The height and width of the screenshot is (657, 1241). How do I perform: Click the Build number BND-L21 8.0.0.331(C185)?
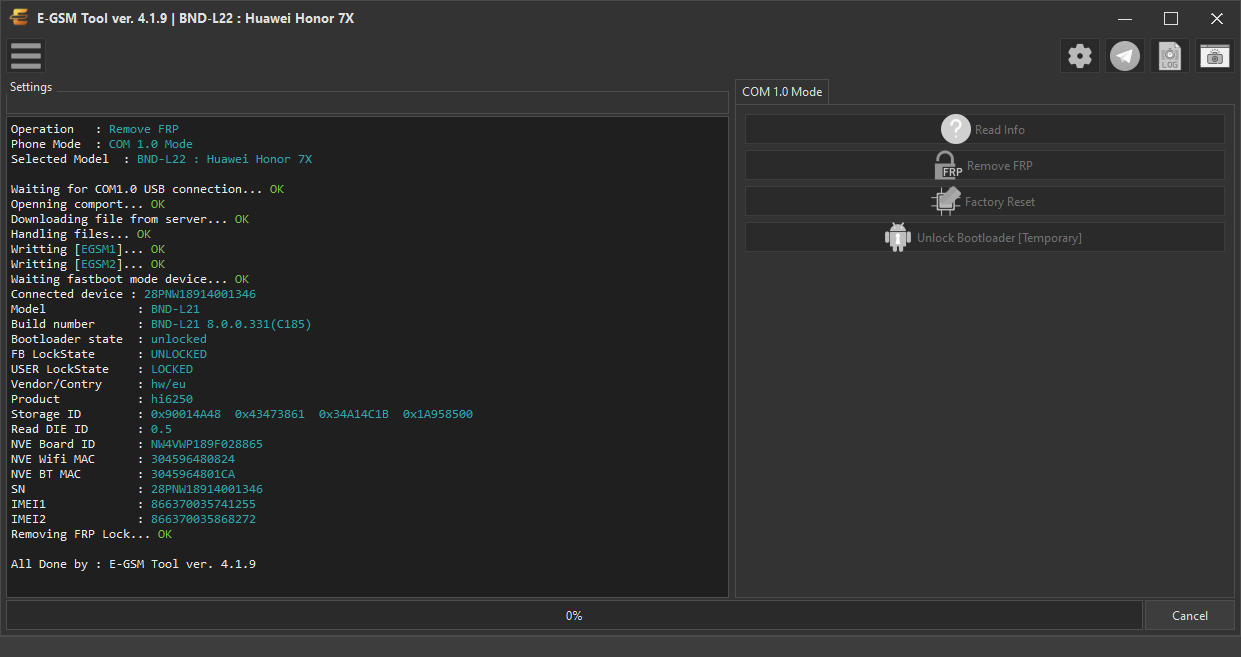pos(231,324)
